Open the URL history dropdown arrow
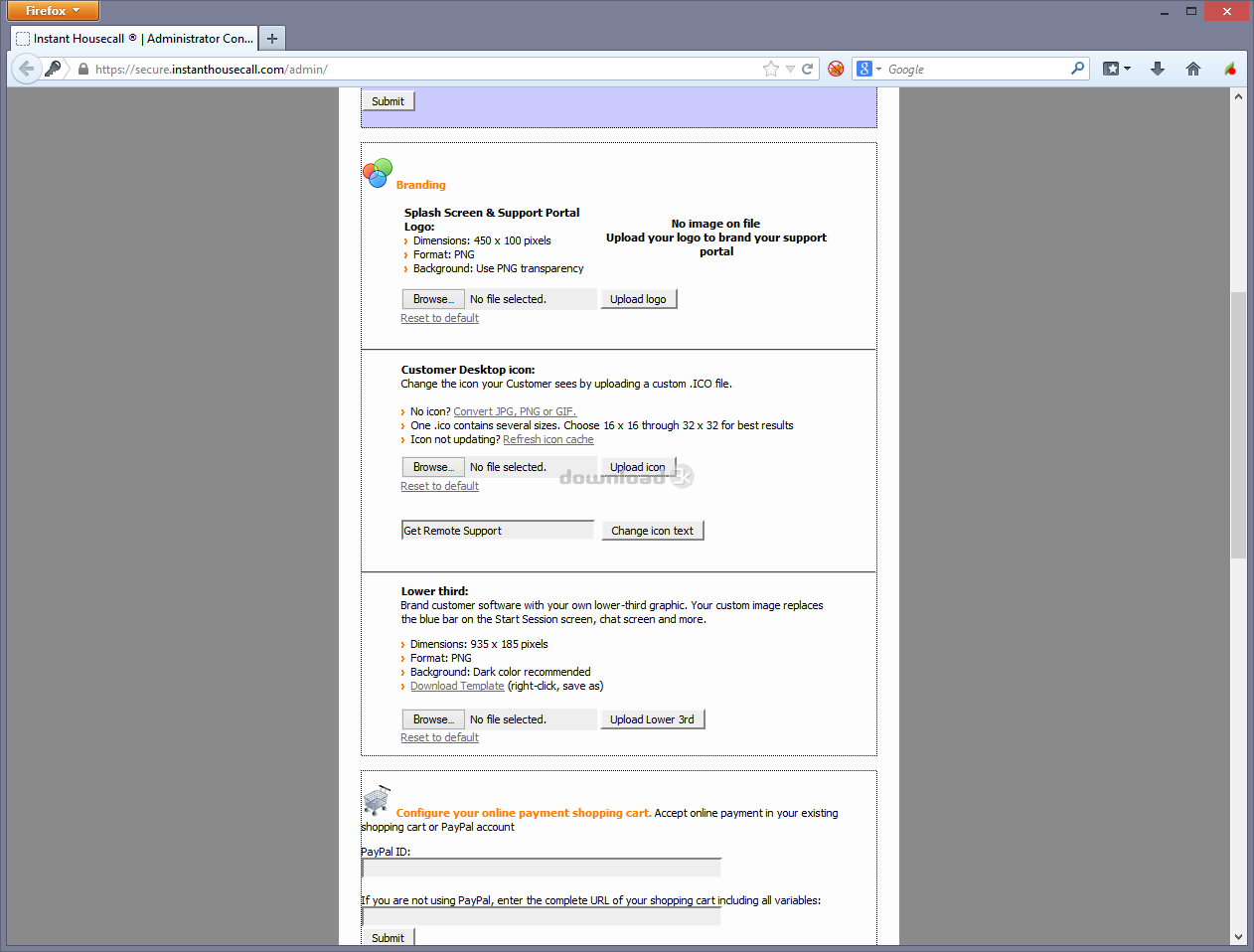Screen dimensions: 1254x952 click(790, 70)
